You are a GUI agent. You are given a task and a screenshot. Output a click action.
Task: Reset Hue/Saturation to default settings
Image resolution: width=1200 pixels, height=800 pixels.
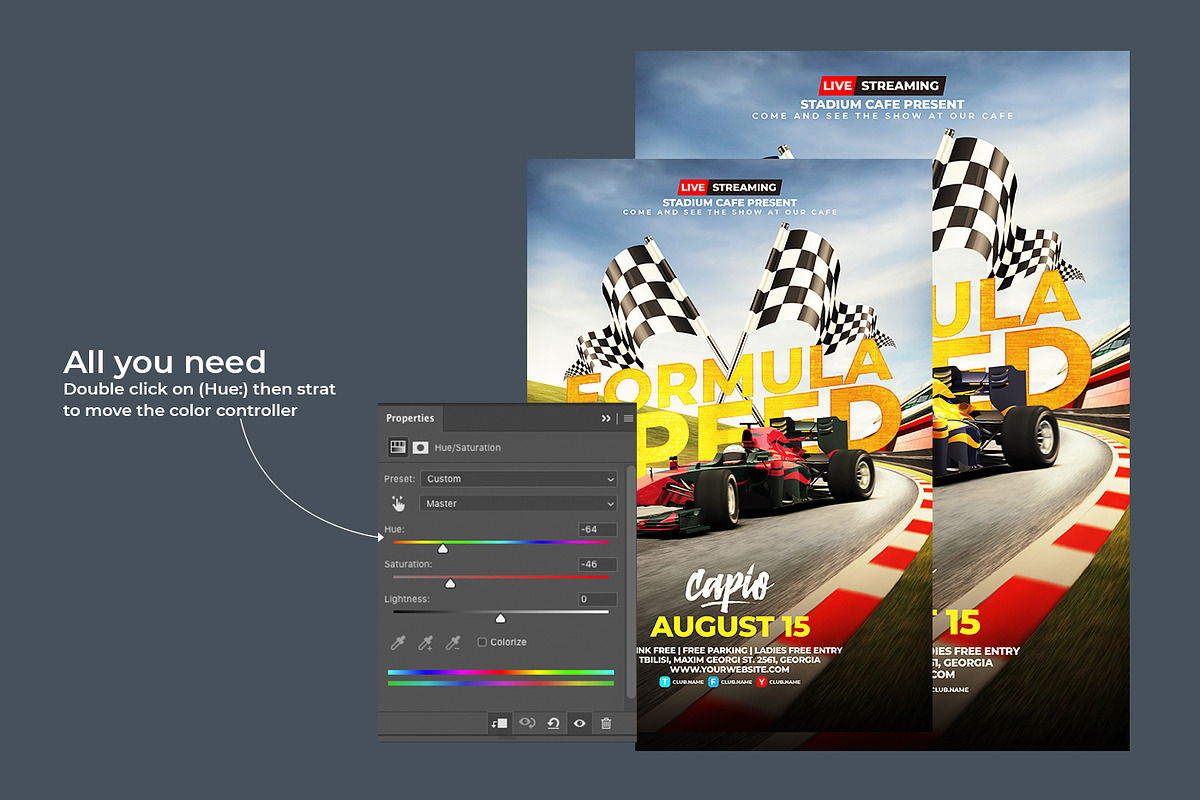(x=553, y=723)
